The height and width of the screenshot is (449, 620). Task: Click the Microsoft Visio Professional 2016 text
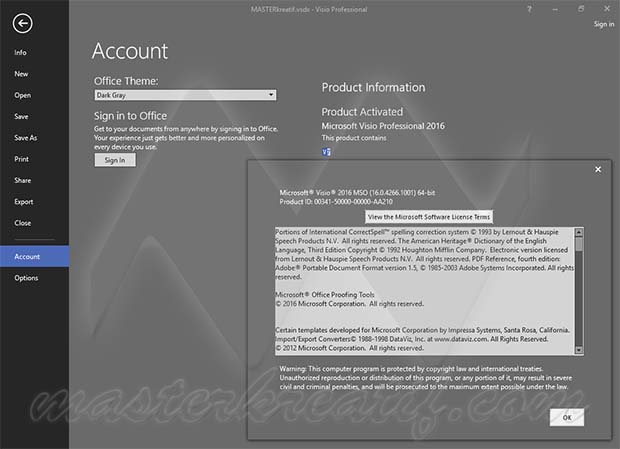(383, 126)
